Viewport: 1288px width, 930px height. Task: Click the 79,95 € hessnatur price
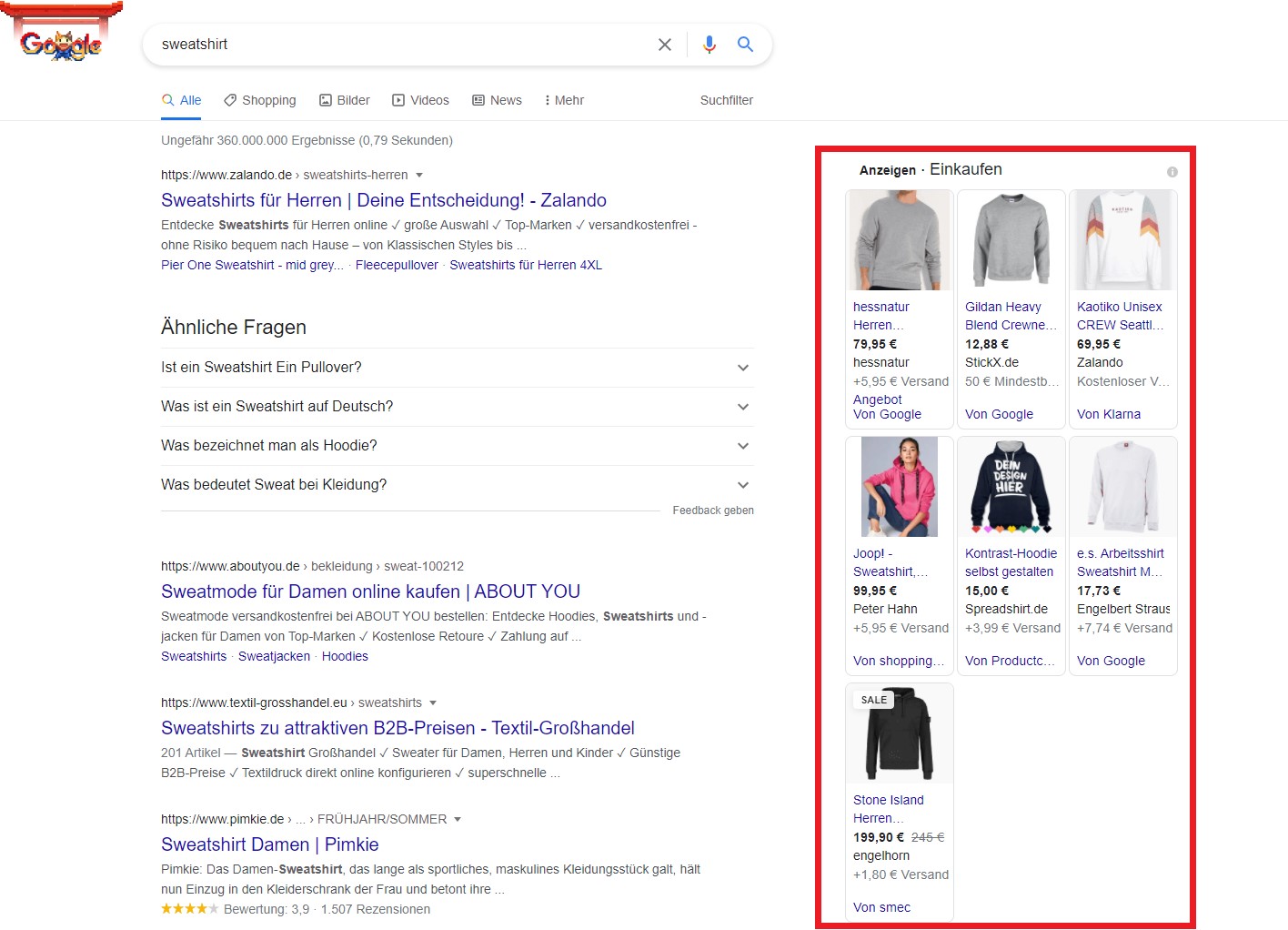(875, 344)
